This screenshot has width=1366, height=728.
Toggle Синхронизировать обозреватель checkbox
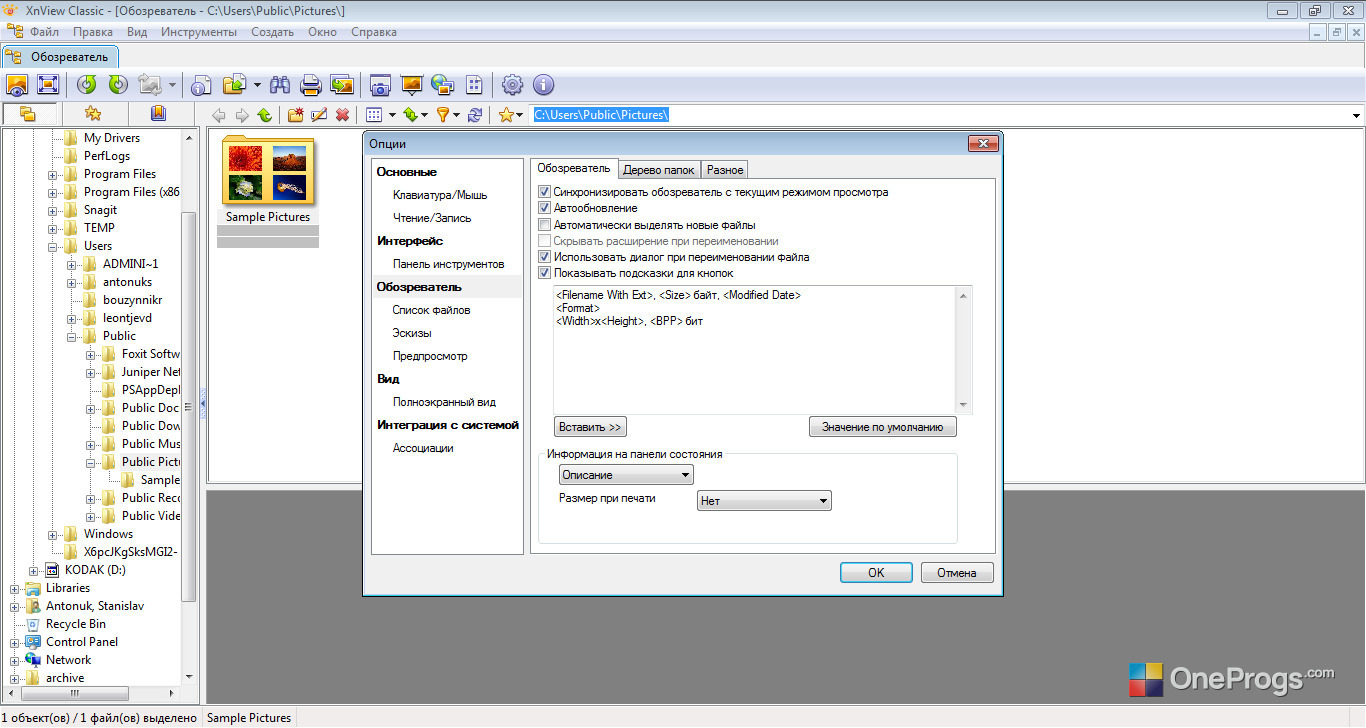pos(545,192)
